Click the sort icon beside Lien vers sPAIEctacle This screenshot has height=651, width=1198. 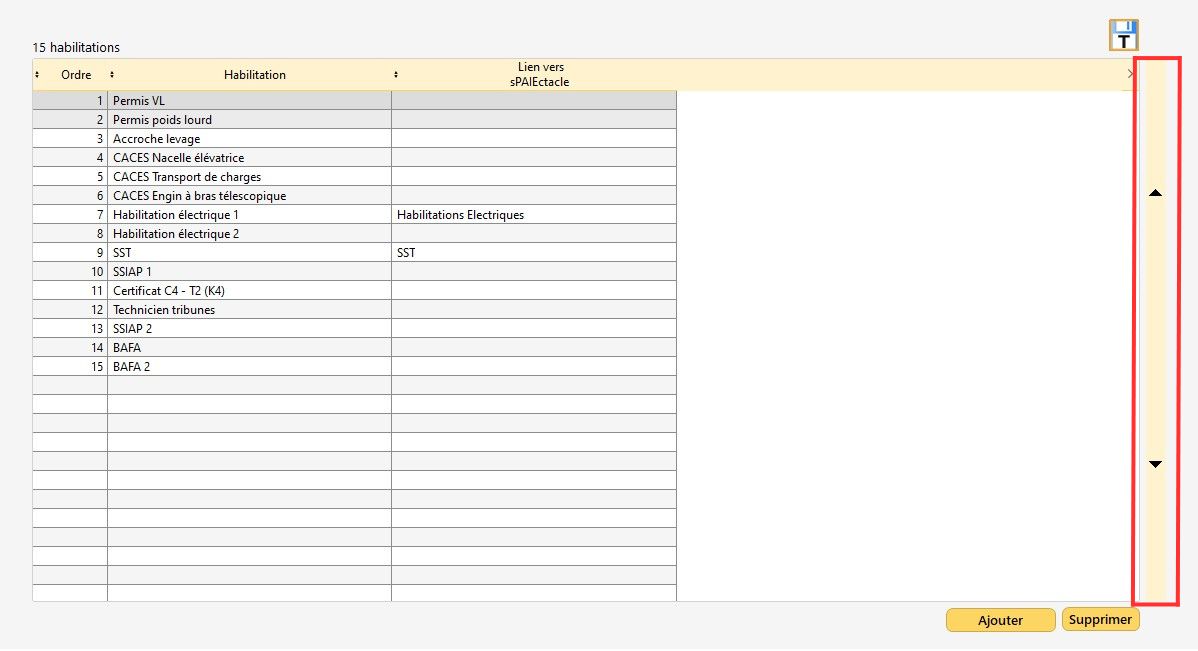(x=396, y=75)
